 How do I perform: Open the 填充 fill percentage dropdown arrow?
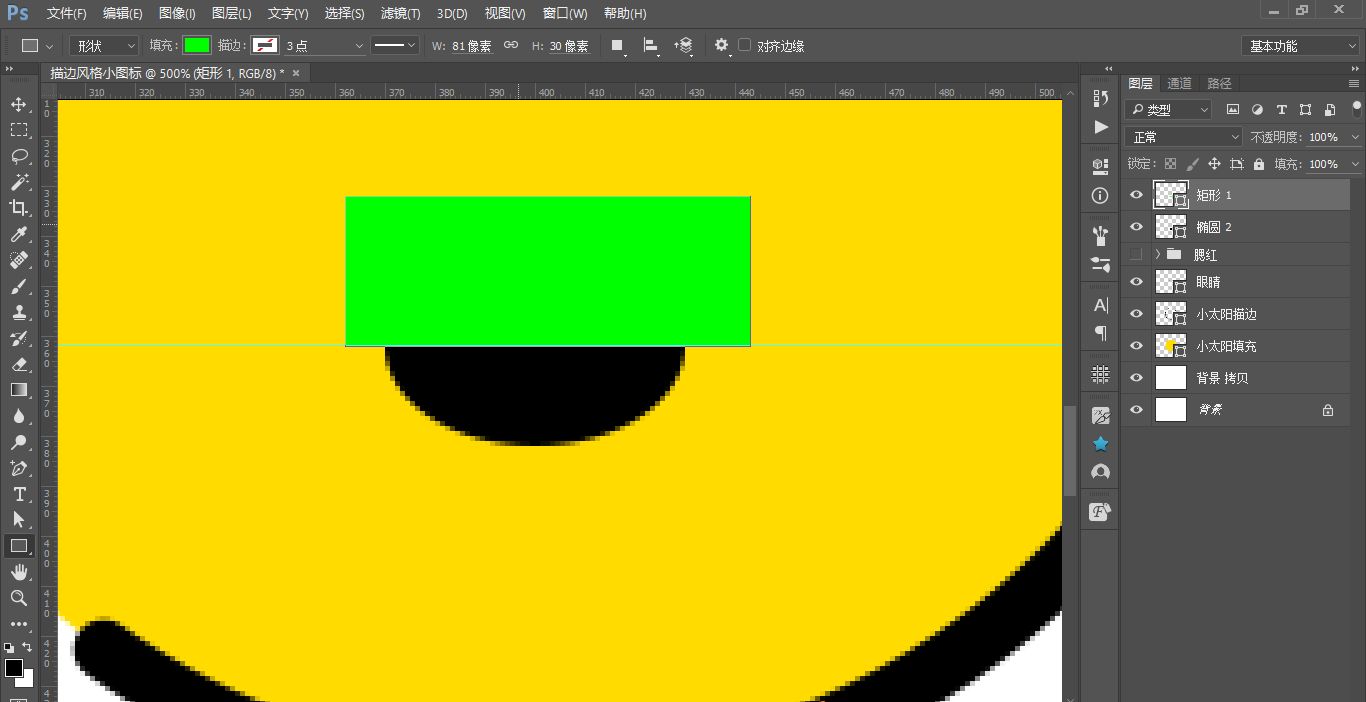(x=1355, y=164)
